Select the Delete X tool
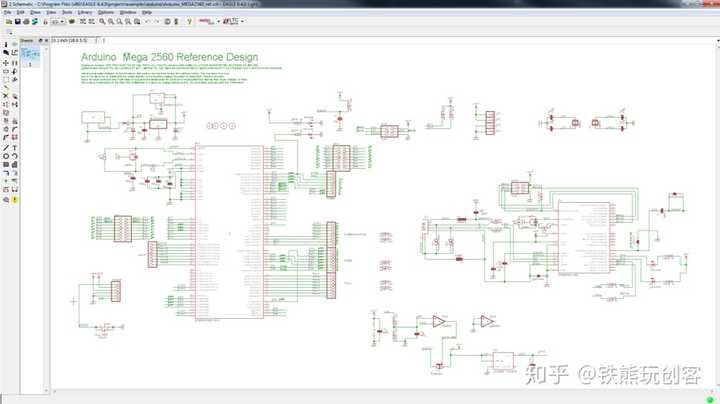The height and width of the screenshot is (404, 720). [6, 95]
